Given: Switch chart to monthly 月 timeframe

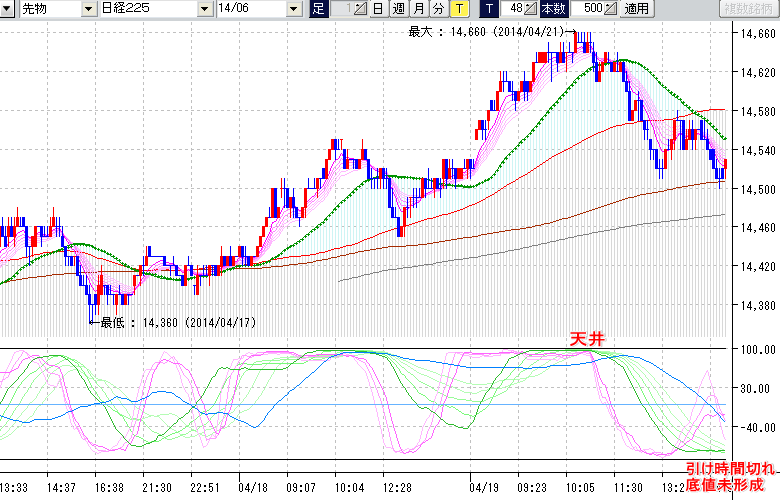Looking at the screenshot, I should pos(418,9).
